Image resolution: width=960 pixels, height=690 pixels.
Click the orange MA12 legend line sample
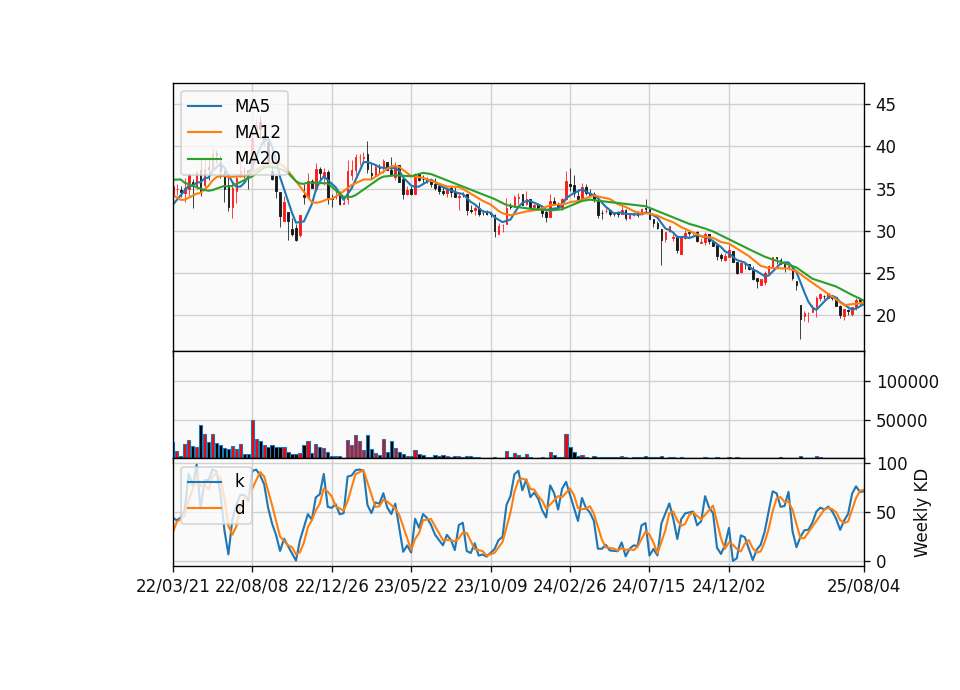point(204,132)
